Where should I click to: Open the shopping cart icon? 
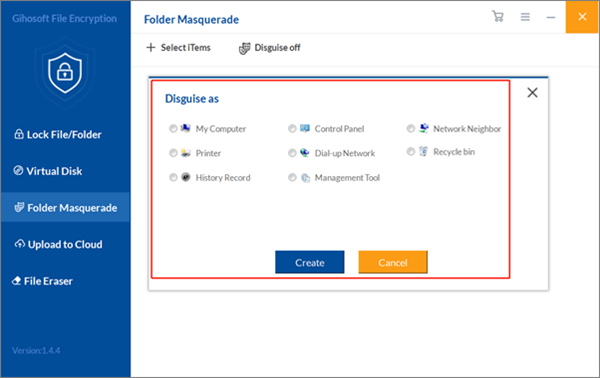(498, 16)
